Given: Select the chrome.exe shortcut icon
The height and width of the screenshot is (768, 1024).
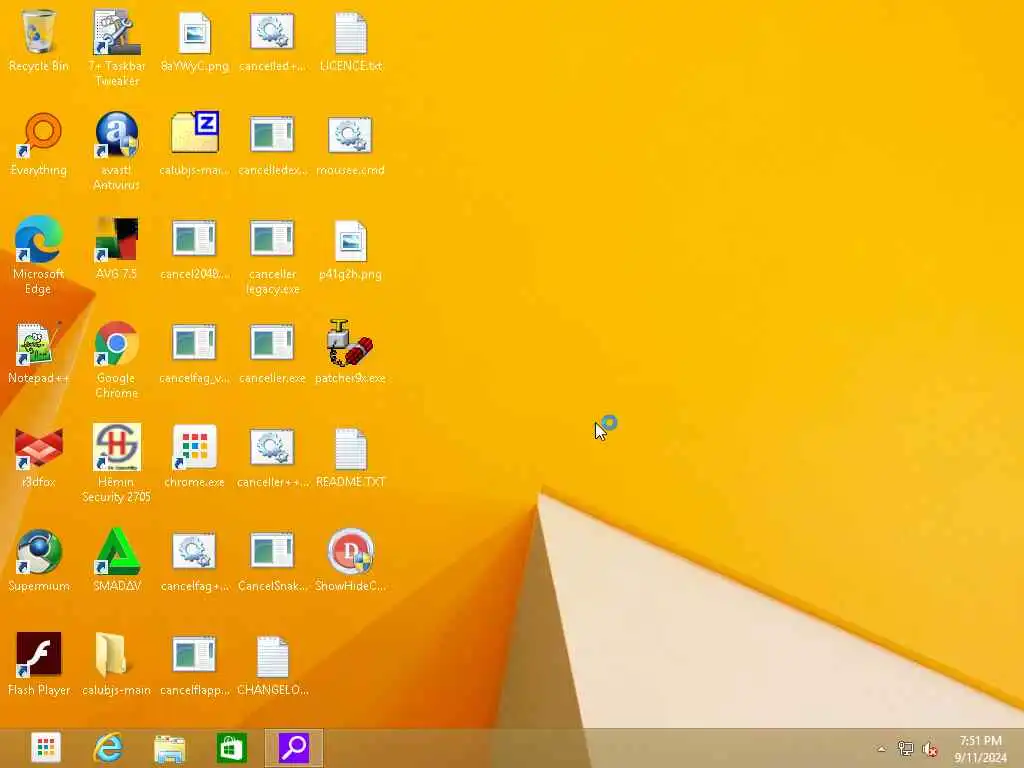Looking at the screenshot, I should pyautogui.click(x=195, y=447).
